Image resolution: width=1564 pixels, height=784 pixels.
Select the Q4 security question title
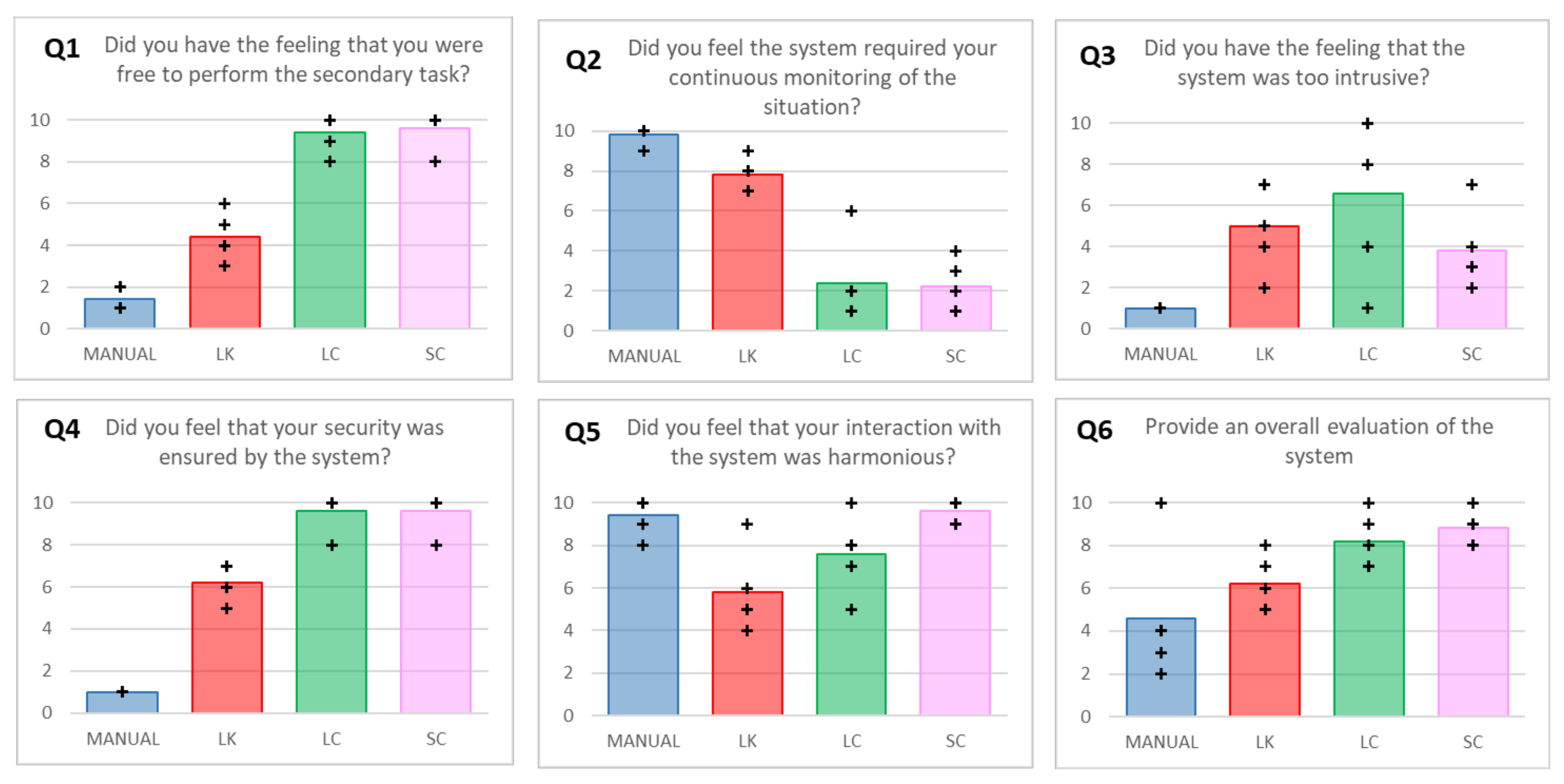[274, 442]
